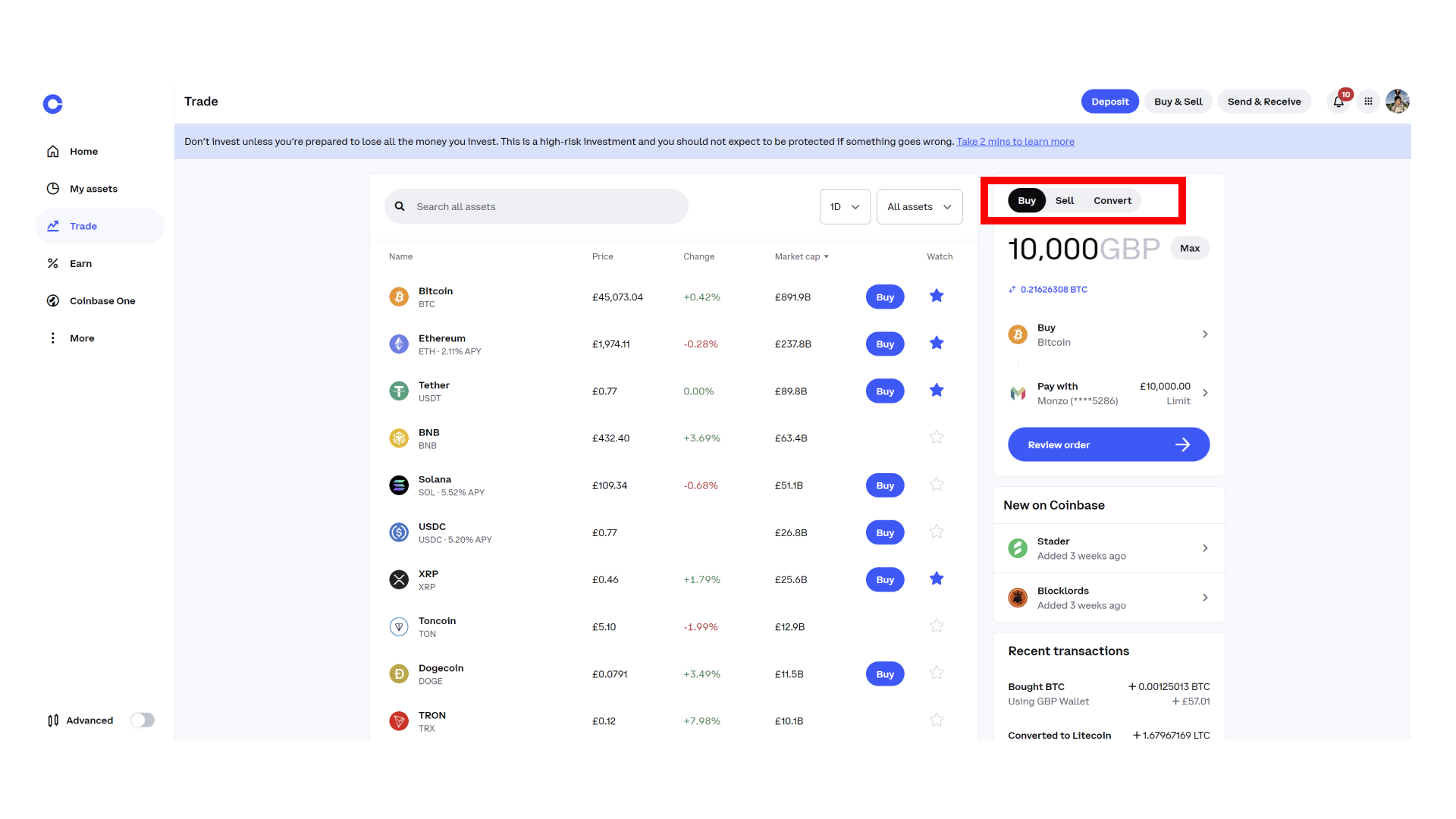Click Buy button in Dogecoin row

885,674
